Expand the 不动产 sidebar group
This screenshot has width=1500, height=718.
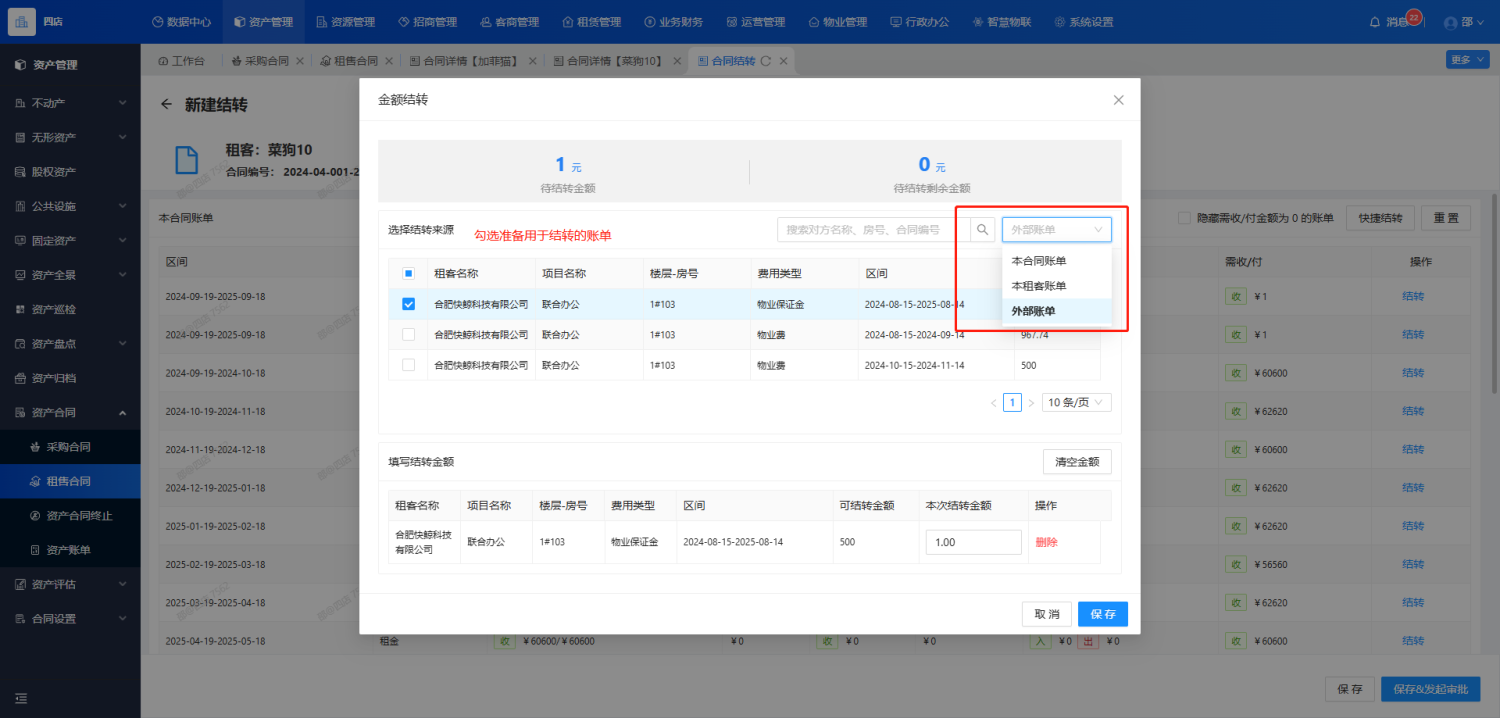[70, 103]
